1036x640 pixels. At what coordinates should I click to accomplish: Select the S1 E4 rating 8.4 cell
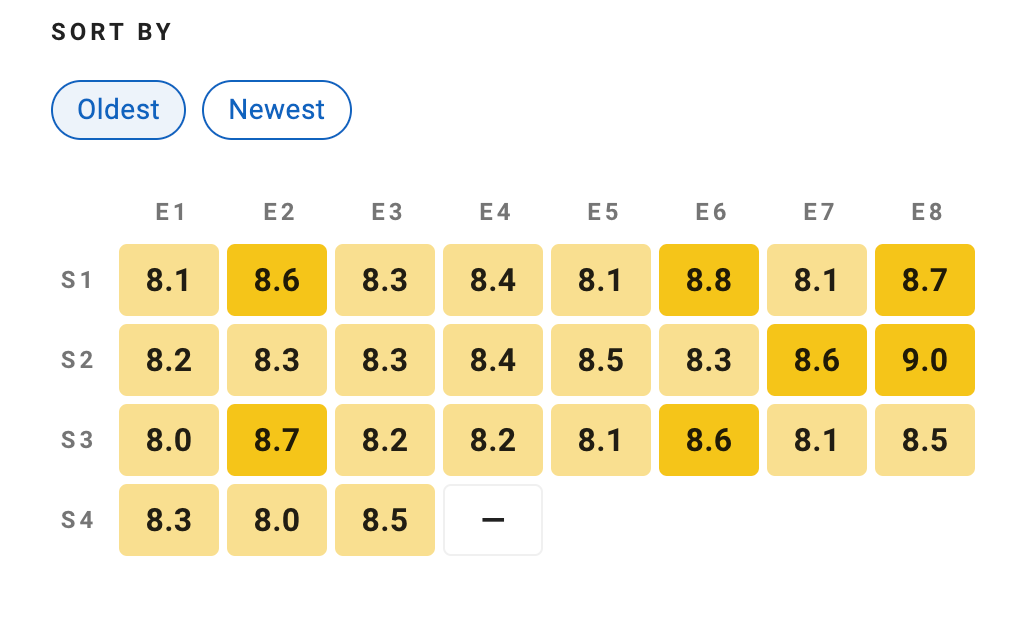pos(493,280)
